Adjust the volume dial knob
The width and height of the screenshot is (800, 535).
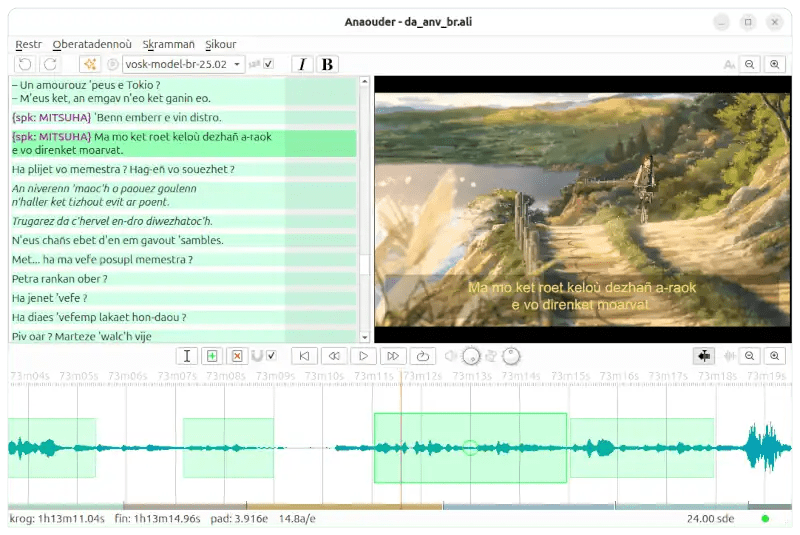point(471,356)
